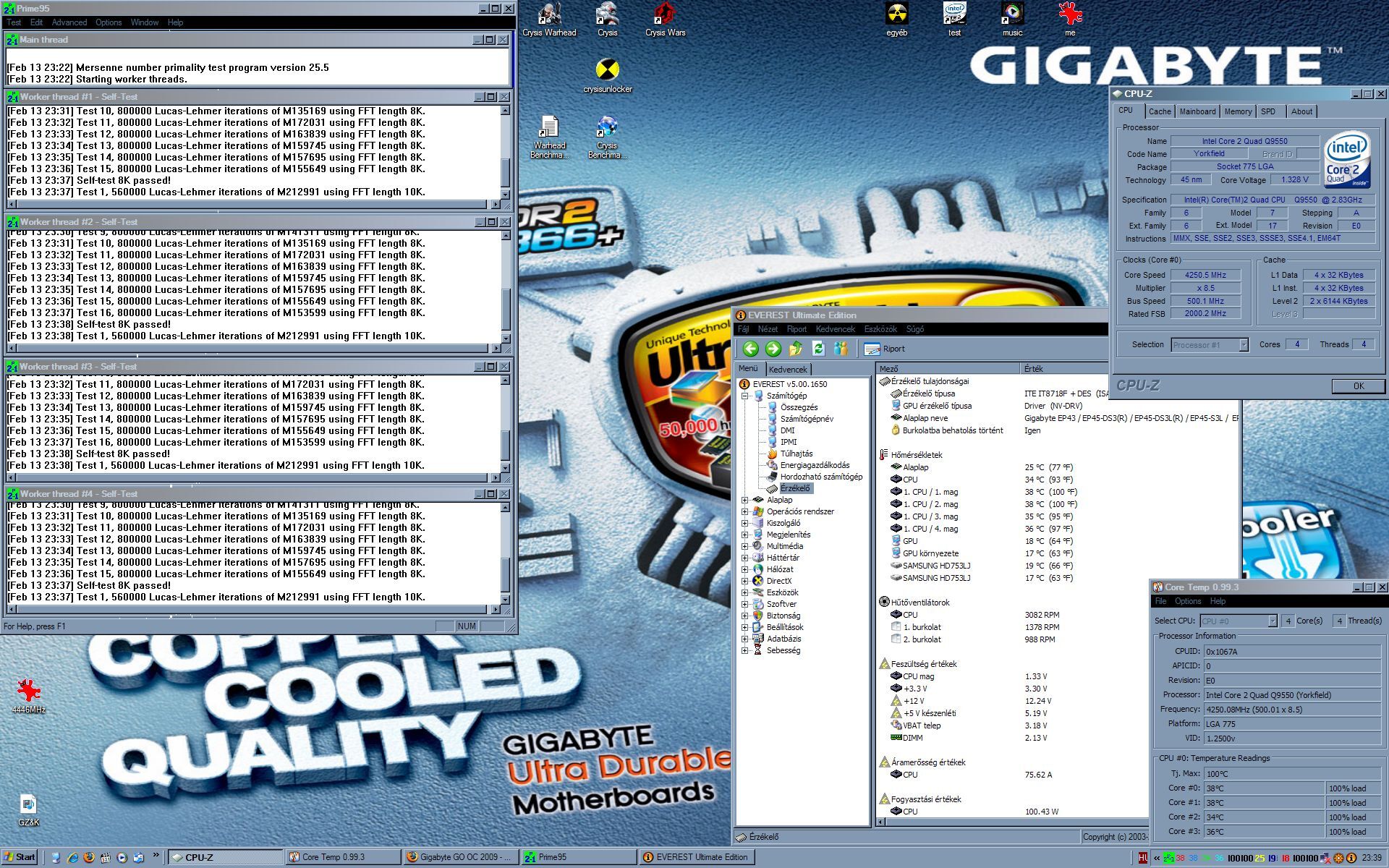The image size is (1389, 868).
Task: Select Energiagazdálkodás item in EVEREST tree
Action: tap(815, 465)
